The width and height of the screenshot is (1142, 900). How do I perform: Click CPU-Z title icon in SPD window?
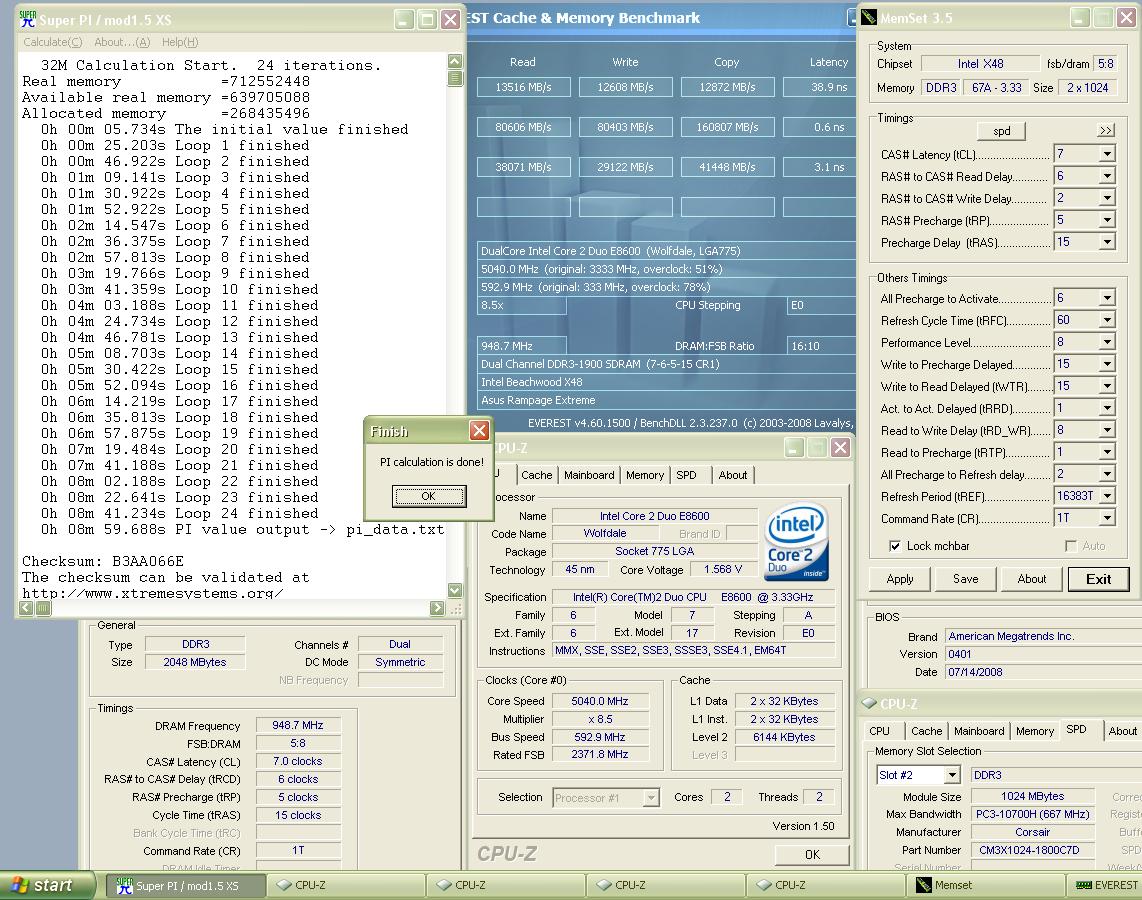[x=869, y=703]
